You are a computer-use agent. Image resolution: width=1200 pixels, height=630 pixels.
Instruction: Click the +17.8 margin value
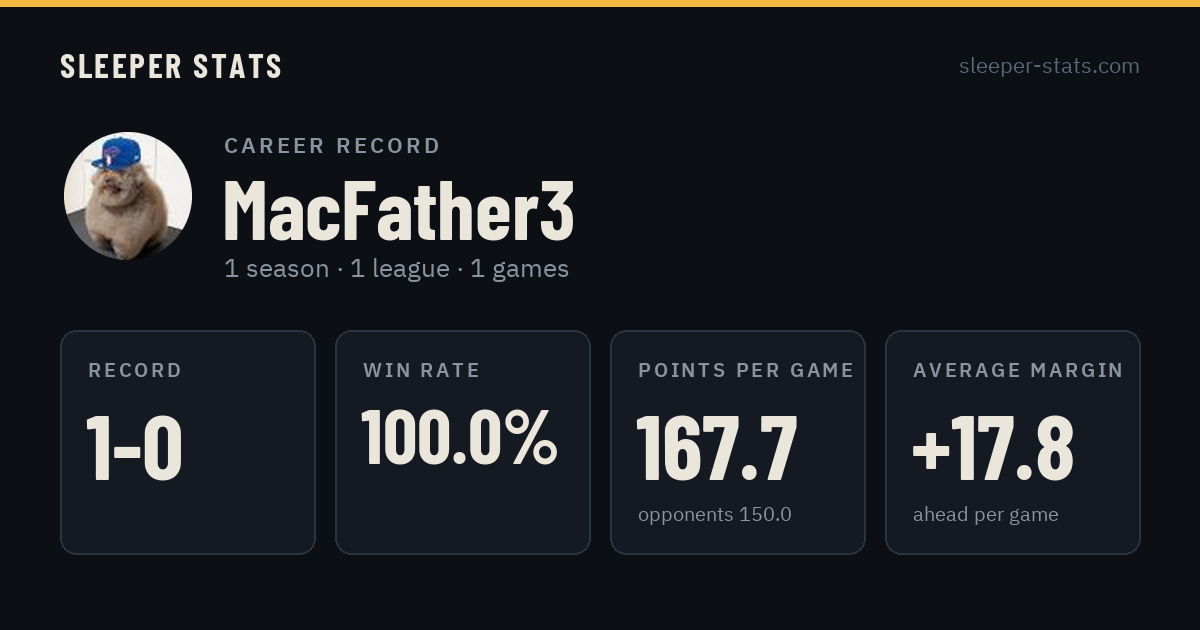pos(993,448)
